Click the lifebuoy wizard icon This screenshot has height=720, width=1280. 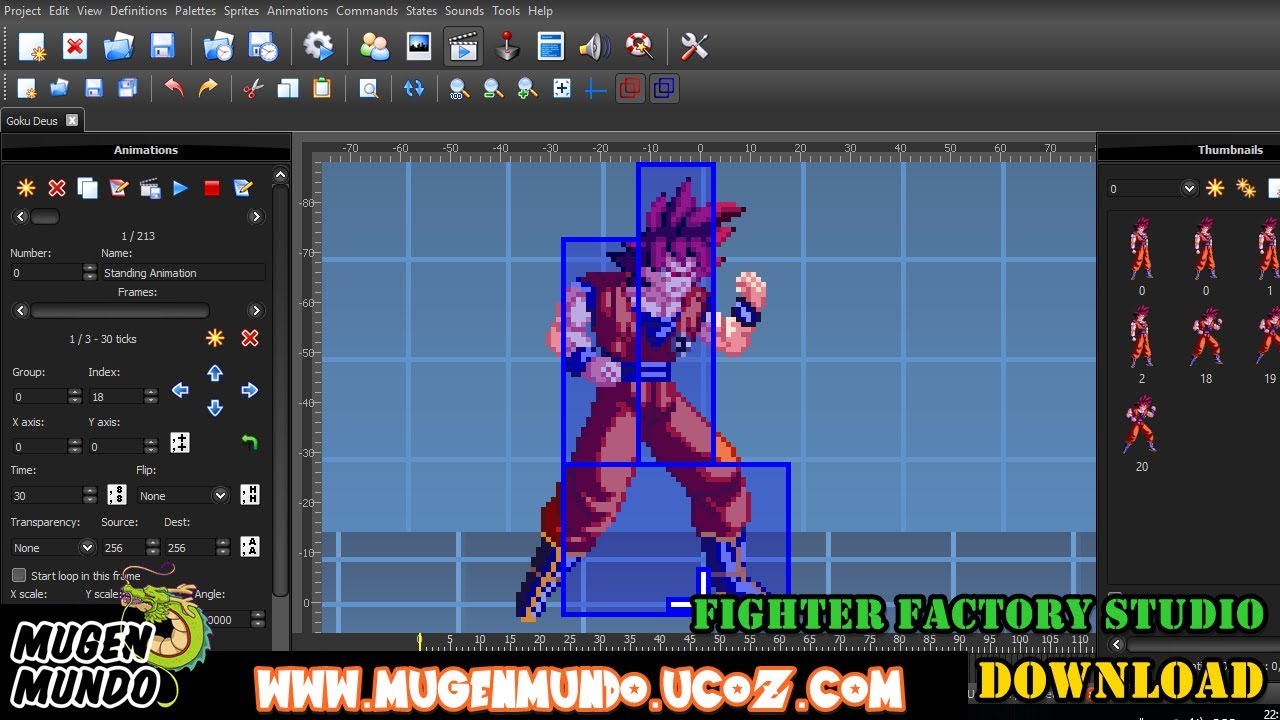[639, 46]
